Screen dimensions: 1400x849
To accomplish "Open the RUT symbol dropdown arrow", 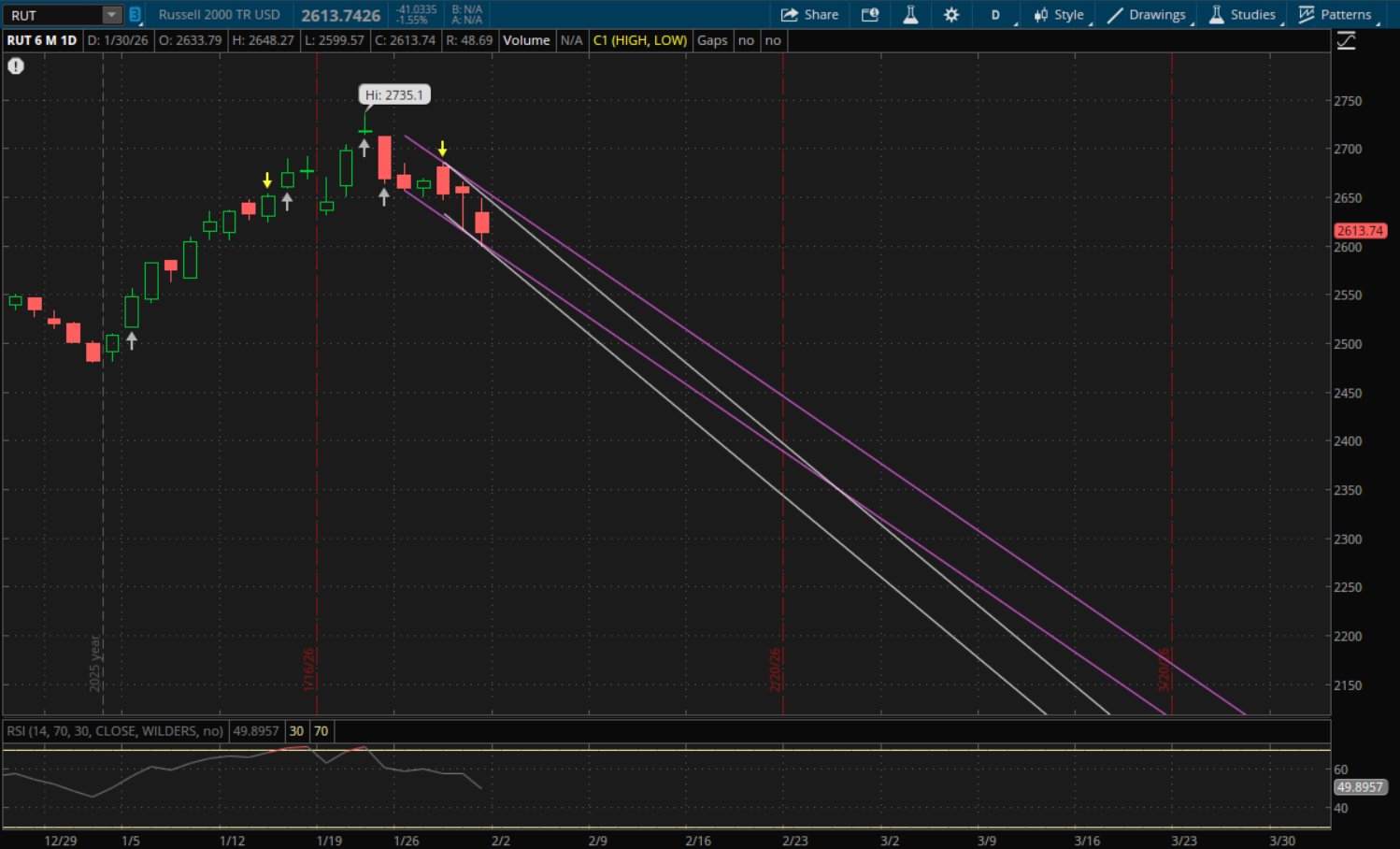I will click(x=111, y=15).
